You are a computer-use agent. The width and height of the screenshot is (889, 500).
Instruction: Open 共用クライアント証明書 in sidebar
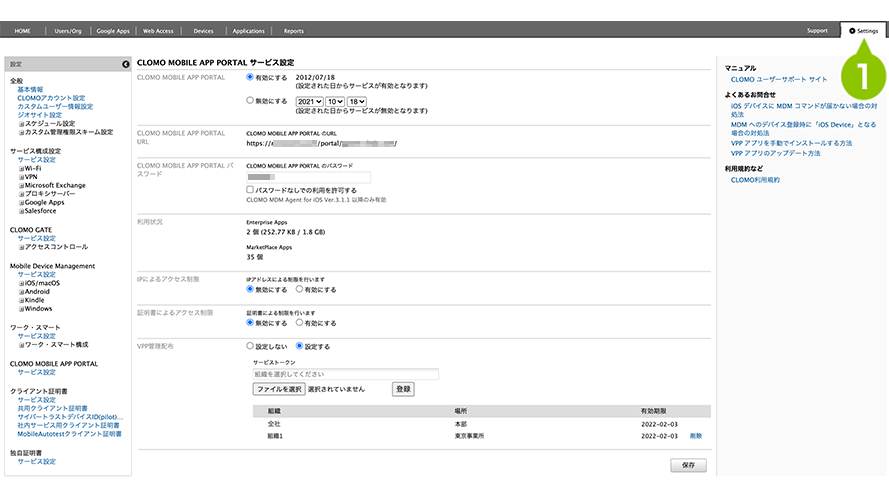tap(52, 408)
